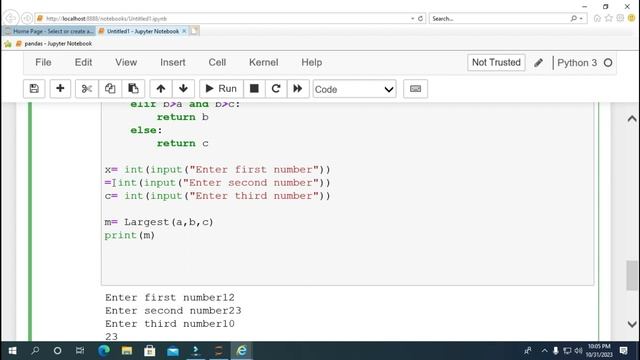Open the Kernel menu
640x360 pixels.
point(264,62)
